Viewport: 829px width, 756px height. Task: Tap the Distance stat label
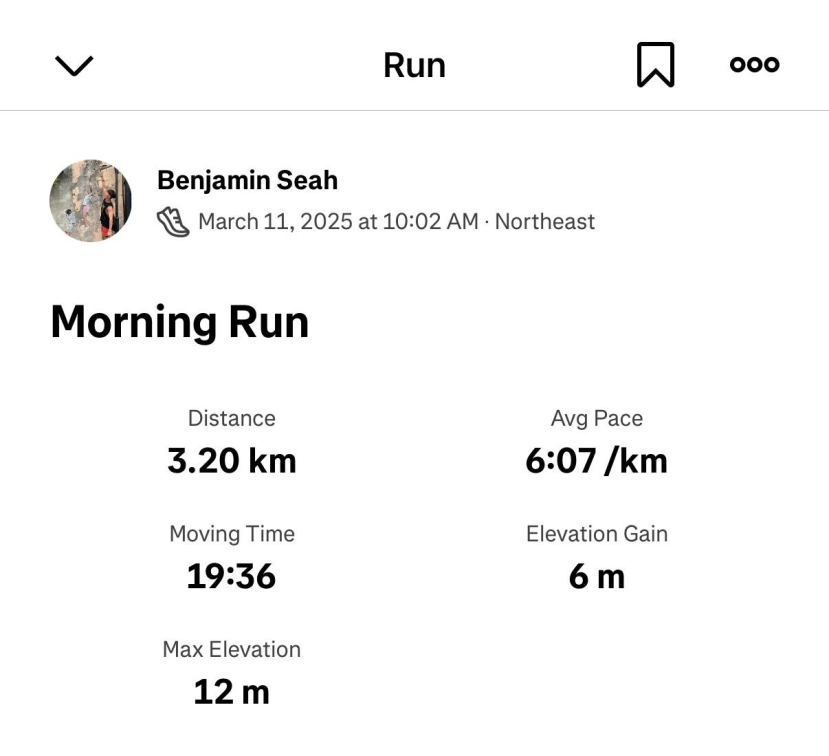point(232,418)
